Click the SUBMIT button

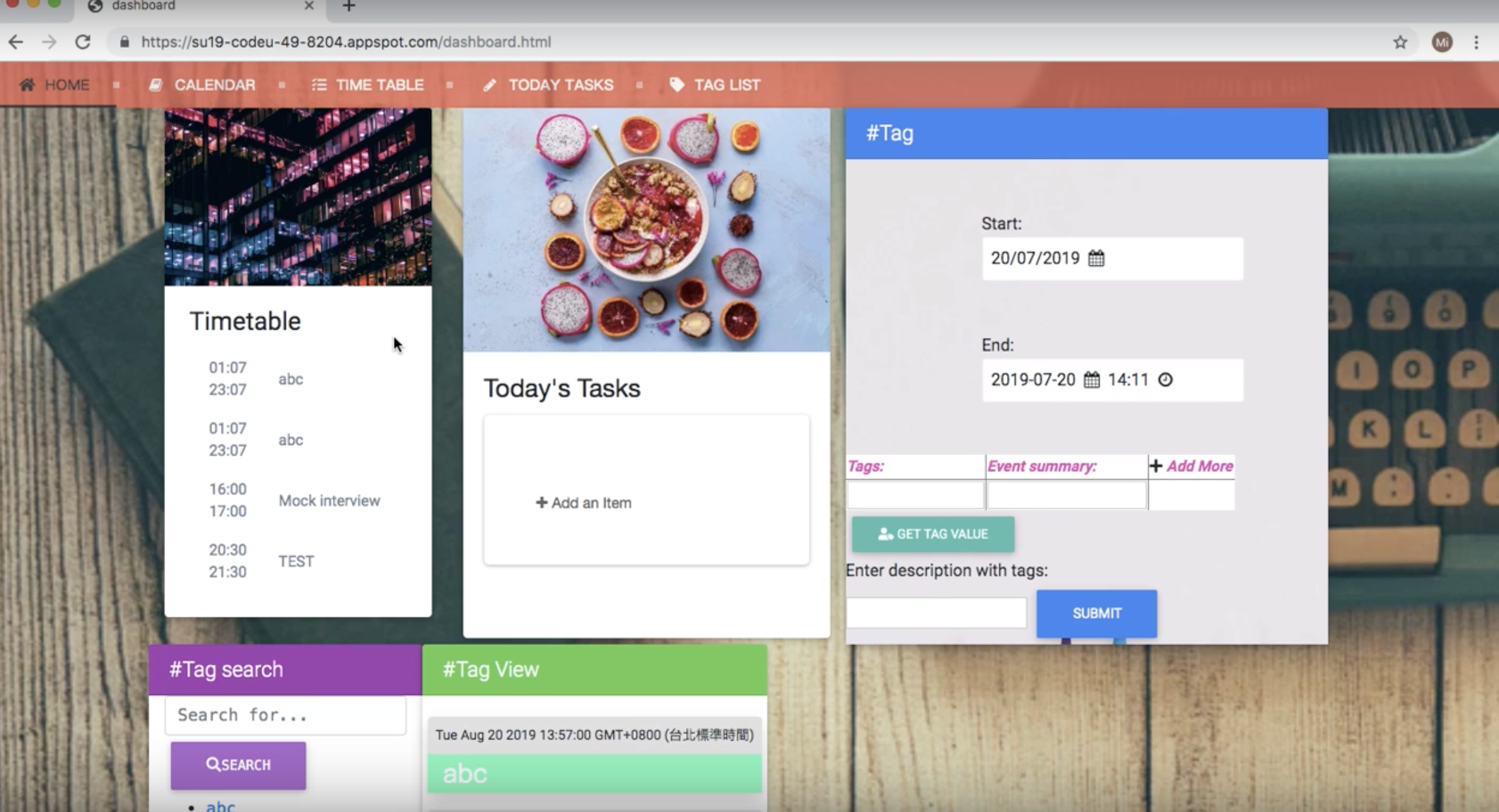click(x=1097, y=613)
